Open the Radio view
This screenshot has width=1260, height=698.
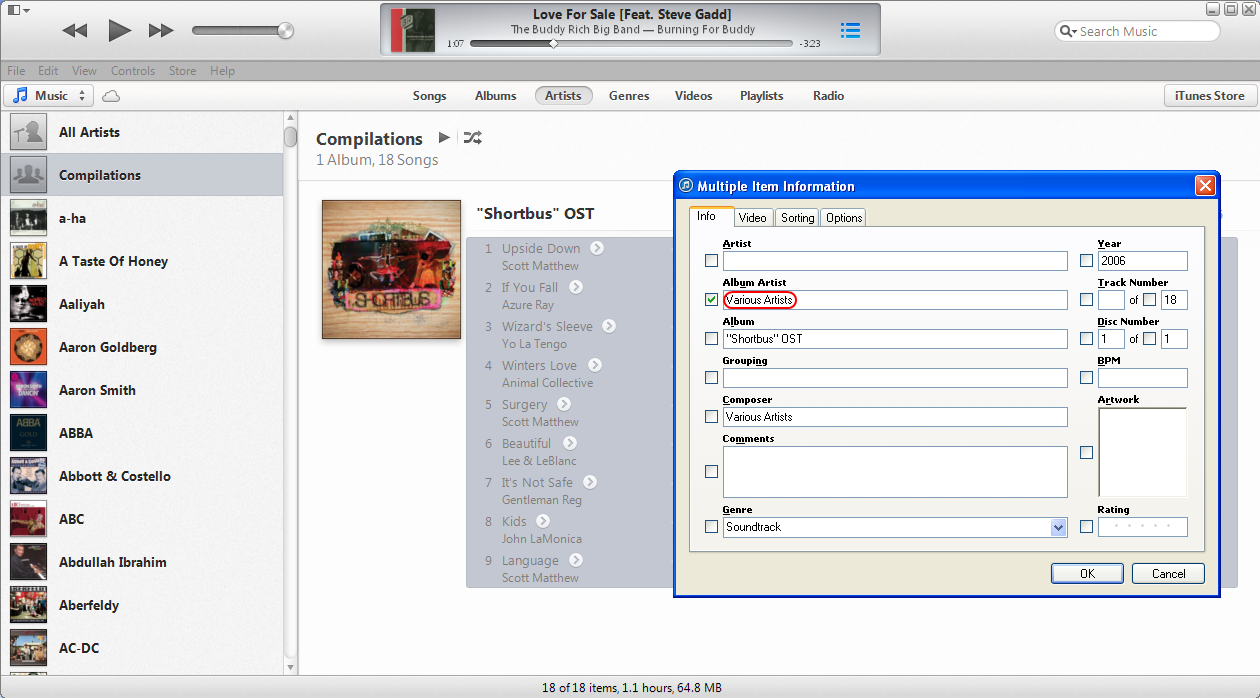pos(829,96)
